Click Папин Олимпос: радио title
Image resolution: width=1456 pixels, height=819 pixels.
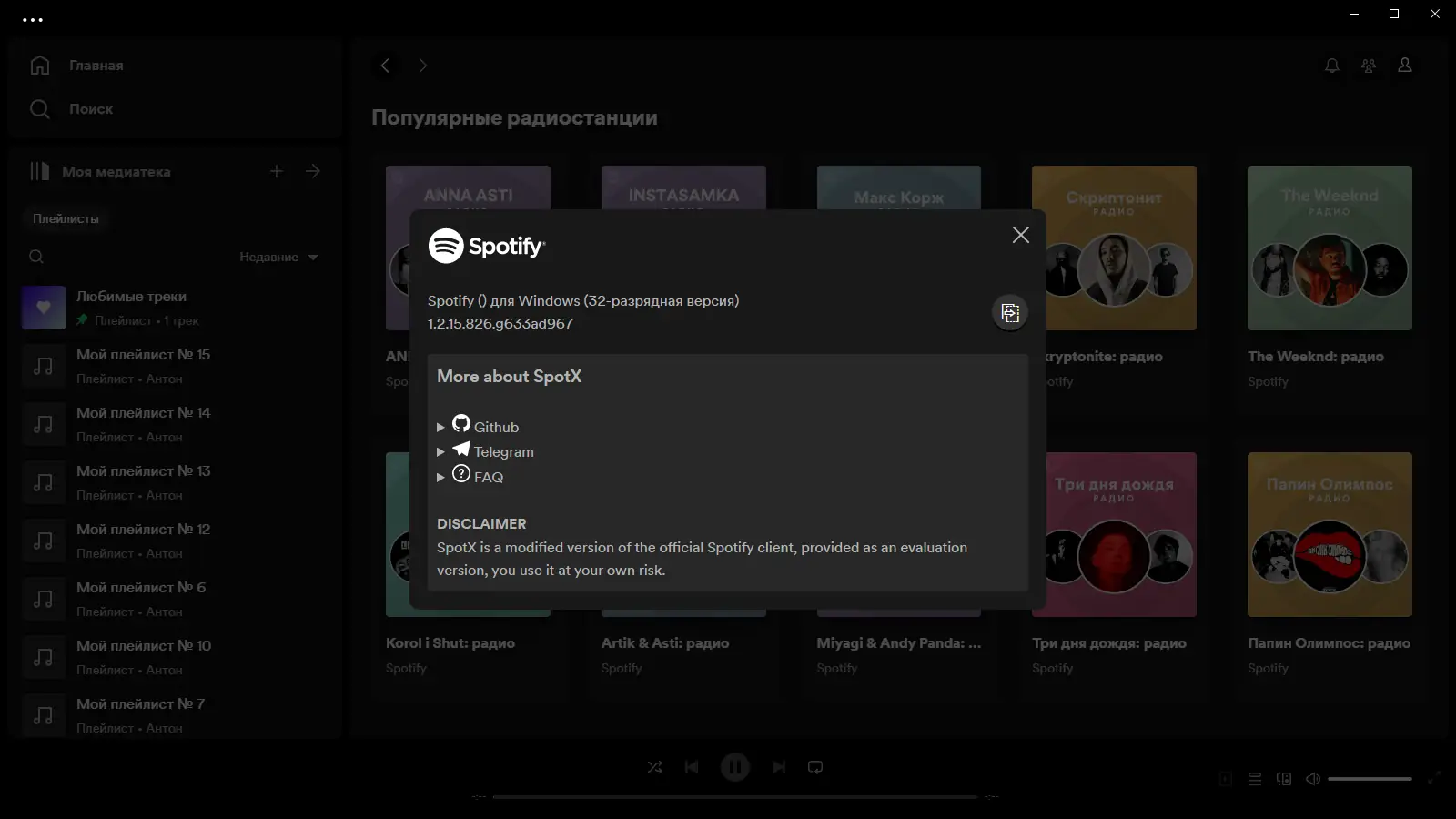(1330, 643)
